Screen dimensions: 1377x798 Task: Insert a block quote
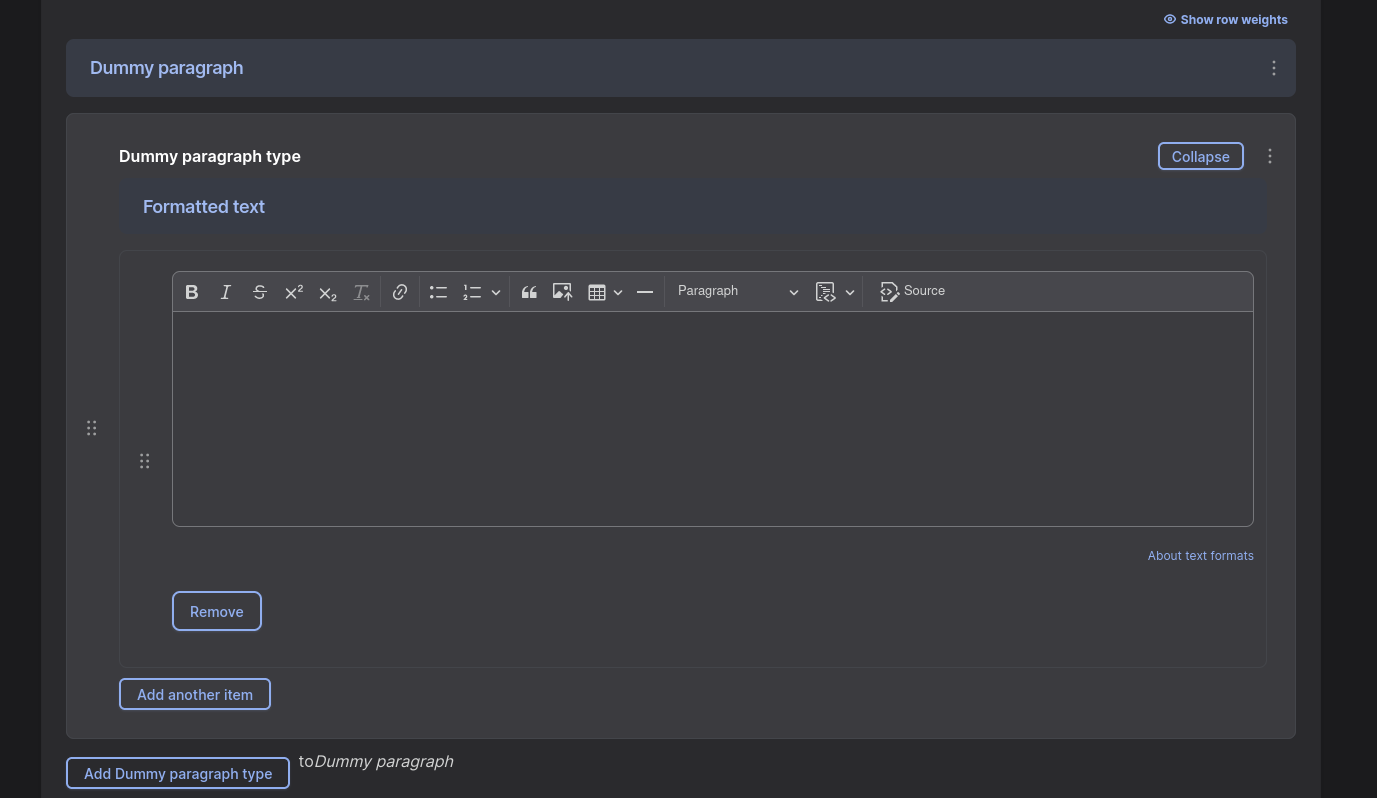point(529,291)
